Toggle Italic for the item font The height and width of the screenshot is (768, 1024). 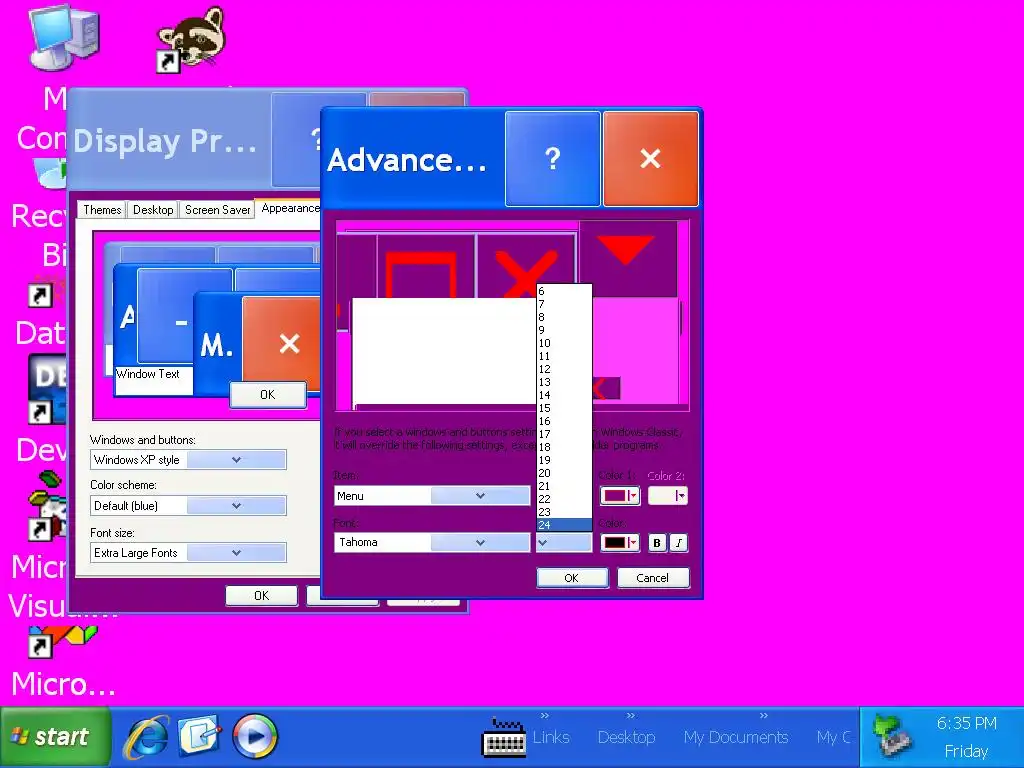(x=679, y=543)
